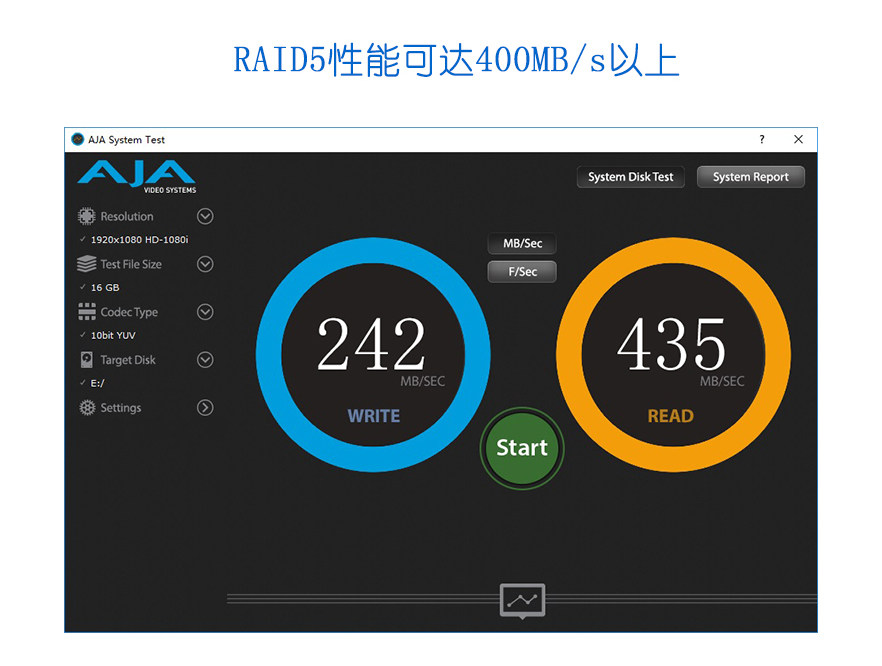Click the Target Disk drive icon
The image size is (882, 666).
pyautogui.click(x=87, y=359)
